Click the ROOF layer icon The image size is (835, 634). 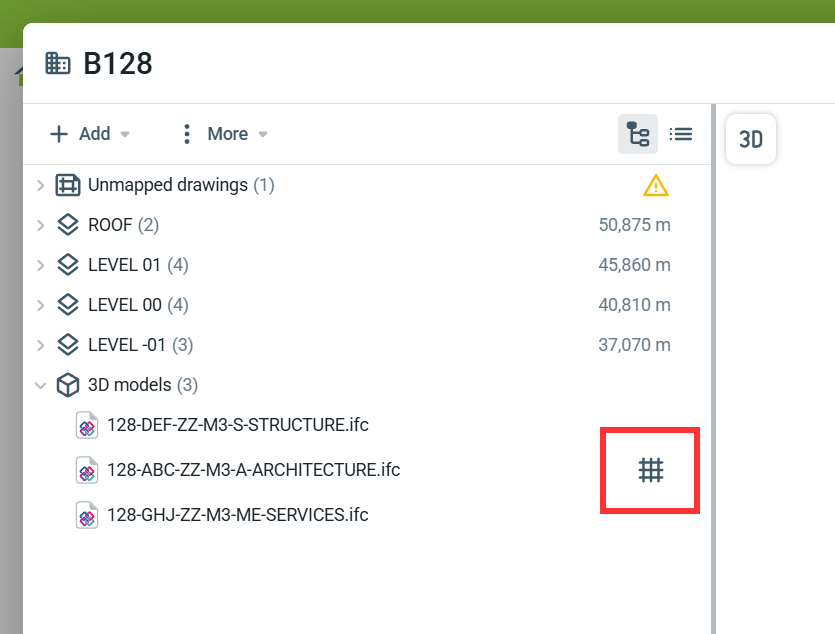[67, 225]
